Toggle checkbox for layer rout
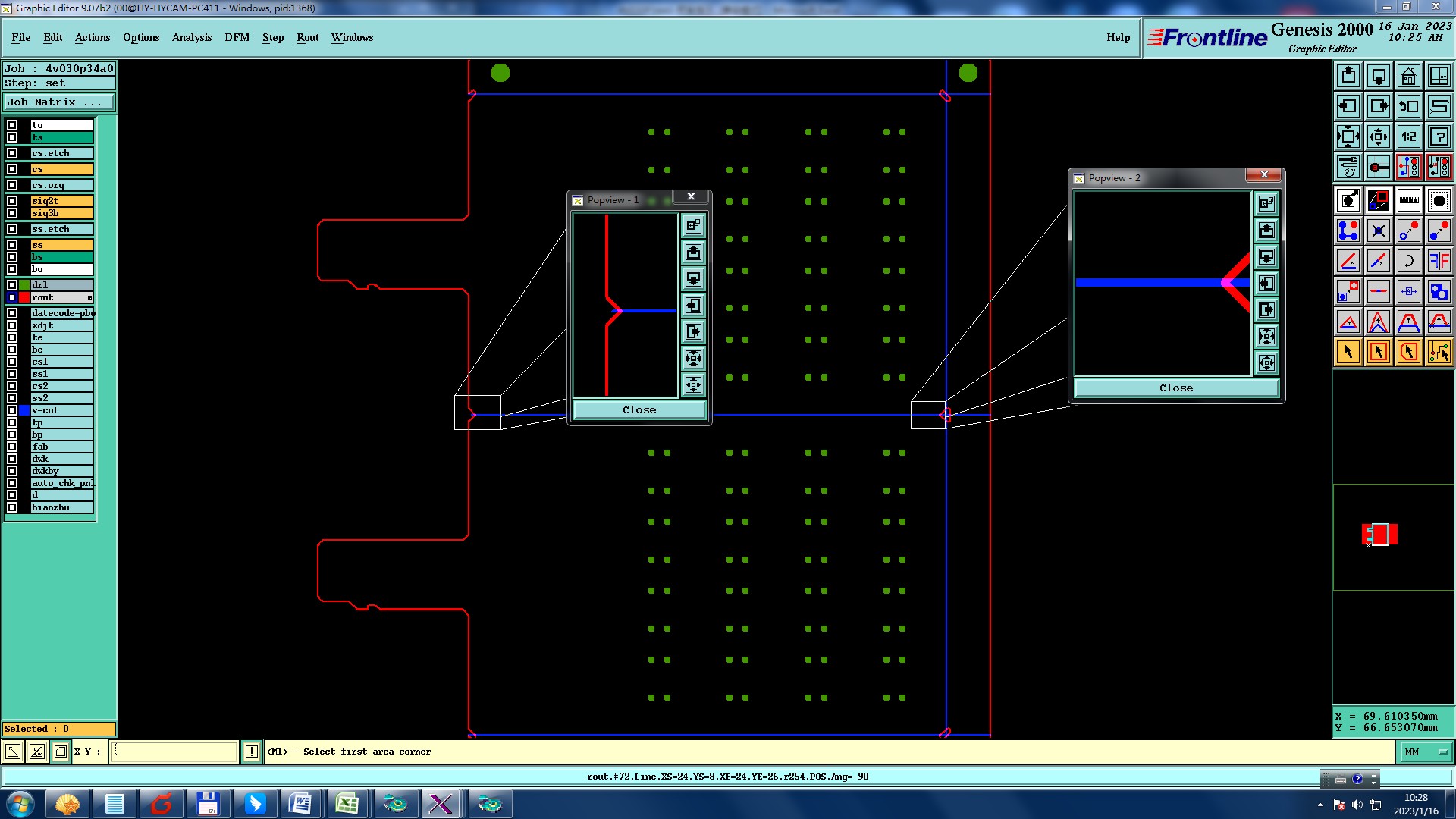The width and height of the screenshot is (1456, 819). [12, 297]
